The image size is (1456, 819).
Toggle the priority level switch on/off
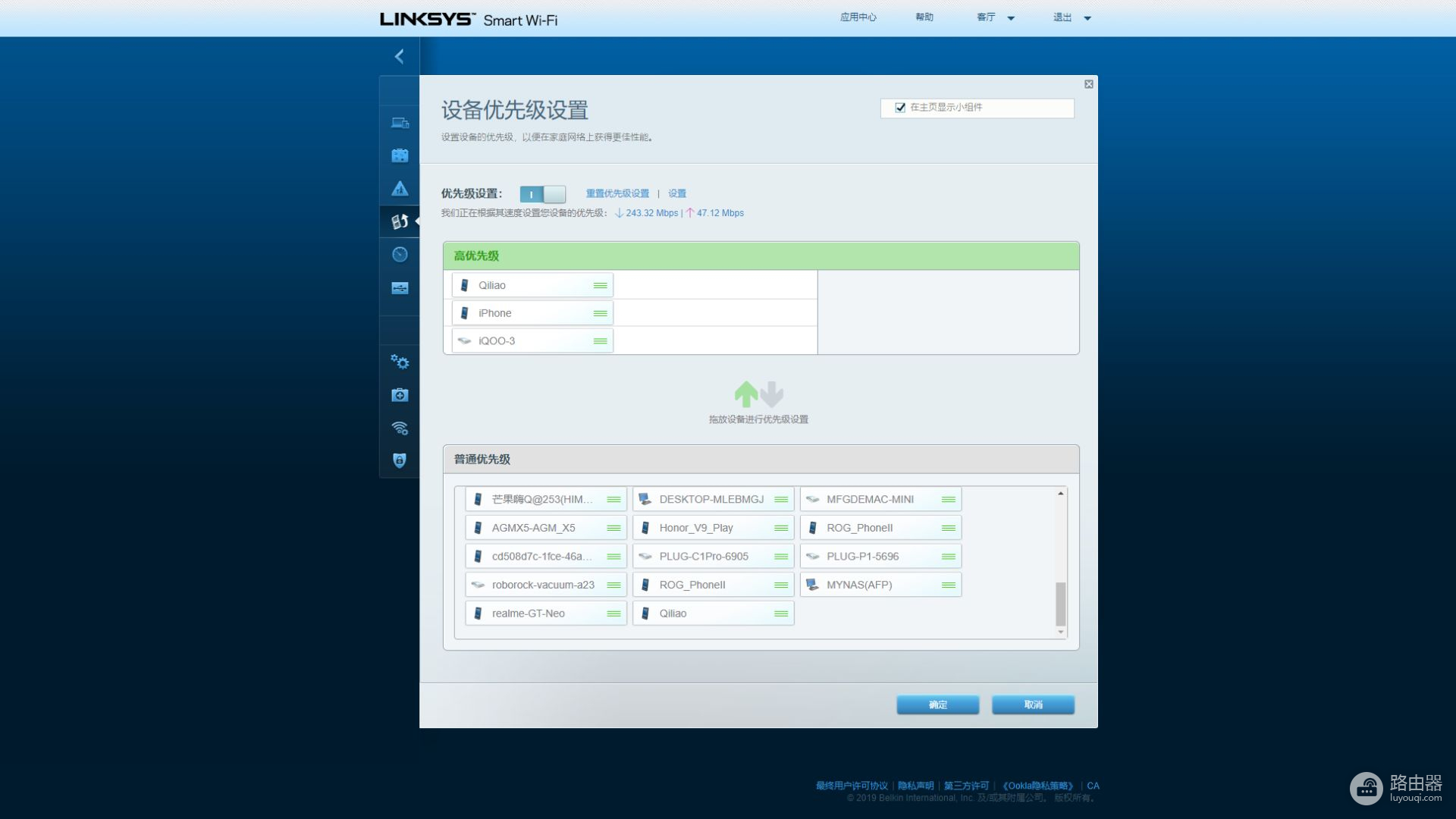(x=542, y=193)
